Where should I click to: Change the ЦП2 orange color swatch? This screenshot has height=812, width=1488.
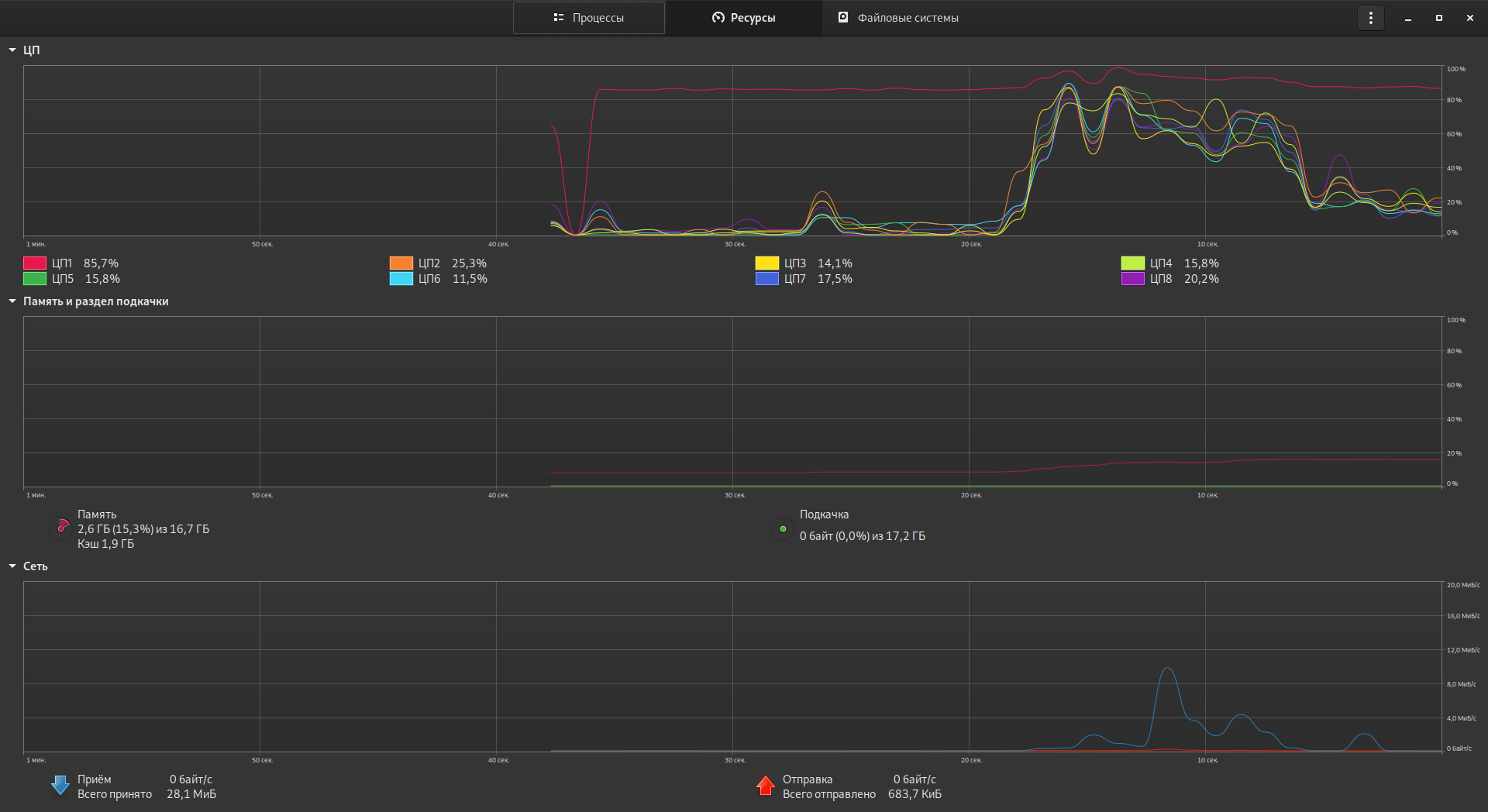pos(401,263)
